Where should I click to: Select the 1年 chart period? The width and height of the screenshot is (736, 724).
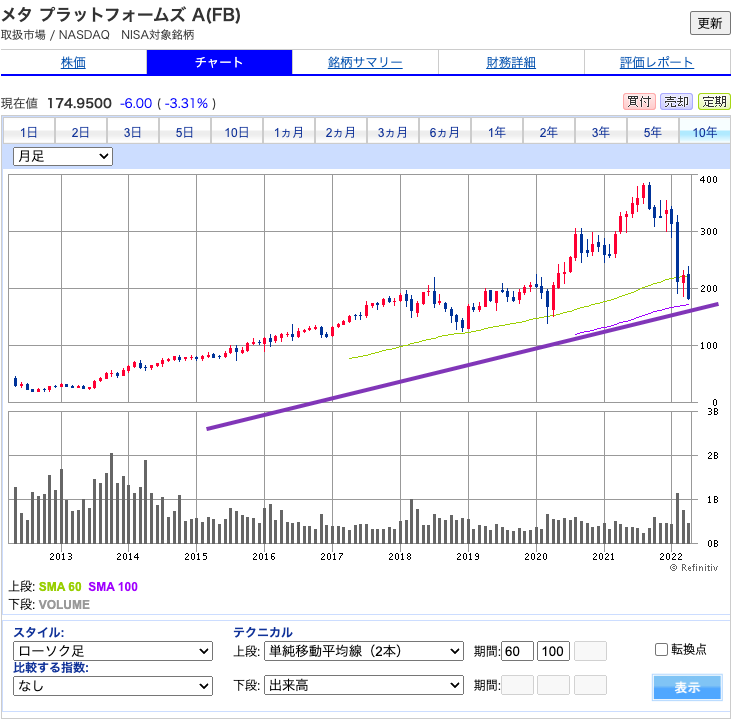tap(497, 132)
